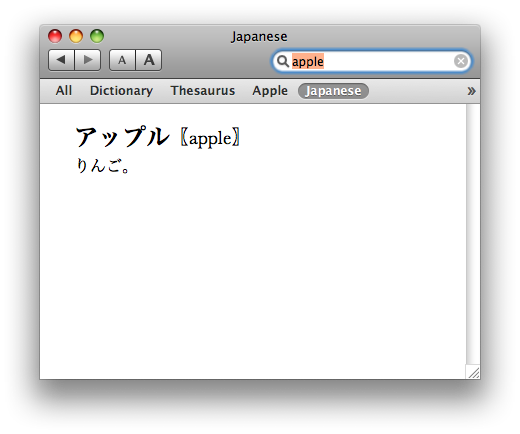The width and height of the screenshot is (520, 434).
Task: Clear the search field with X icon
Action: click(461, 61)
